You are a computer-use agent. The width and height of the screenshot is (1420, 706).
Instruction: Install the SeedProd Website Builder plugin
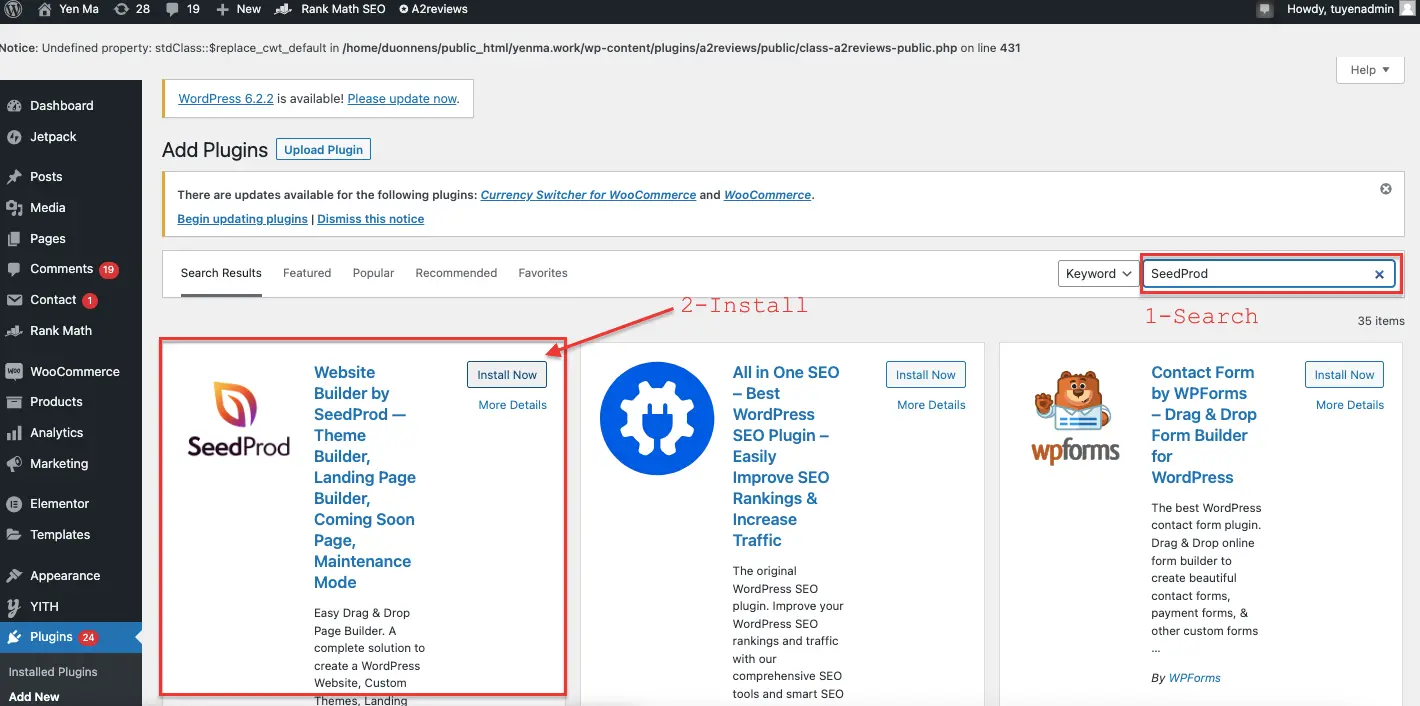506,374
